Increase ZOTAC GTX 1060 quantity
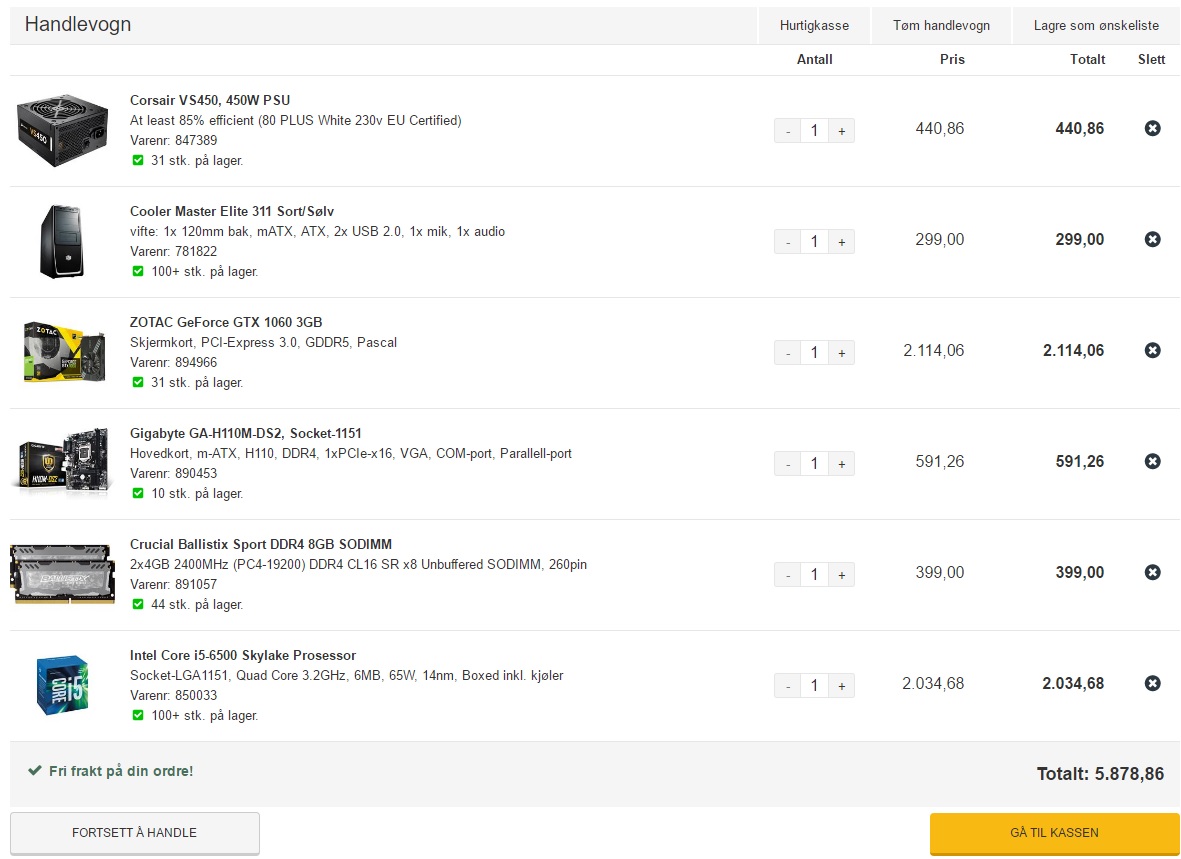This screenshot has width=1181, height=859. (x=841, y=353)
